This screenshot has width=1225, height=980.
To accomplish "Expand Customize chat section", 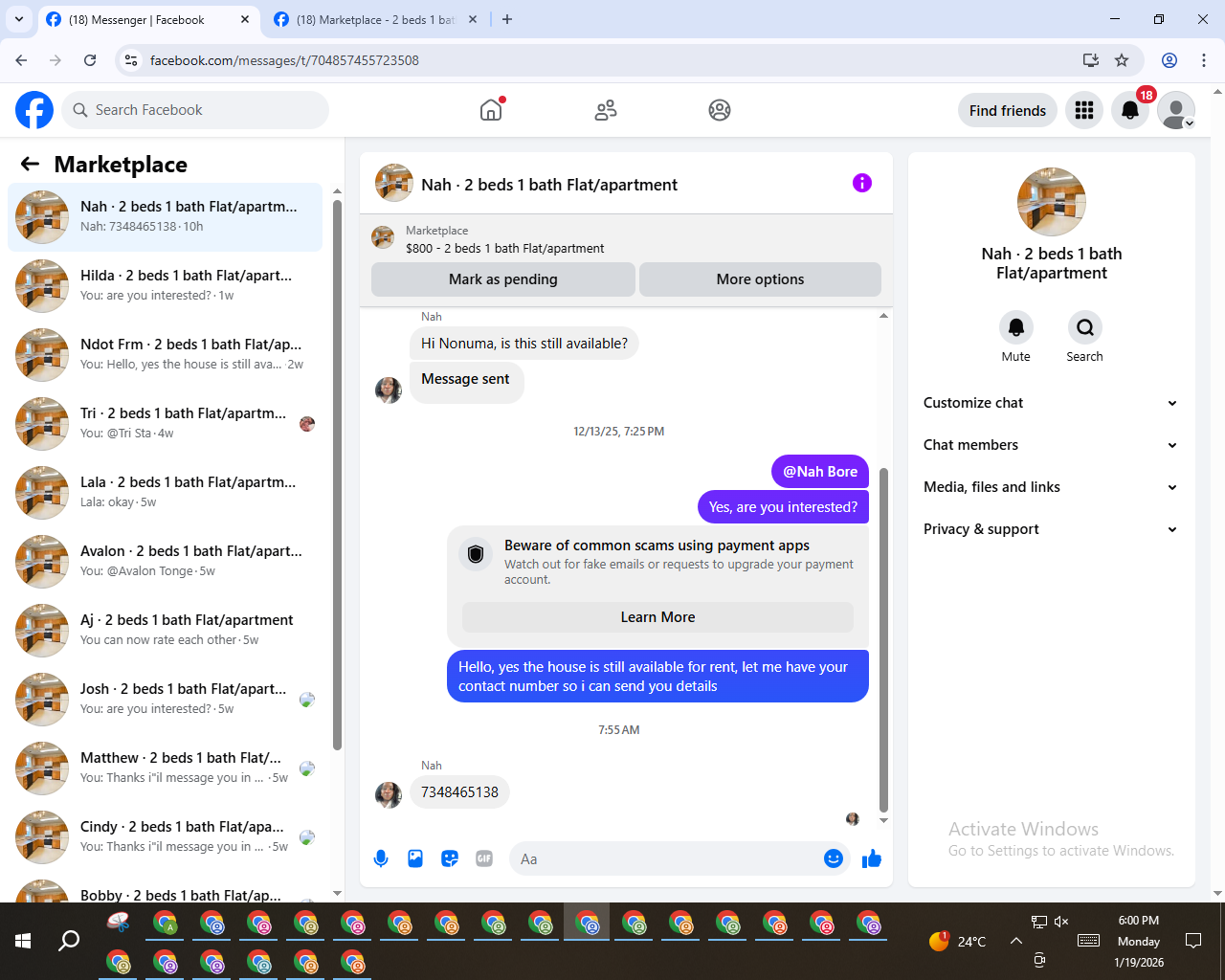I will click(x=1050, y=403).
